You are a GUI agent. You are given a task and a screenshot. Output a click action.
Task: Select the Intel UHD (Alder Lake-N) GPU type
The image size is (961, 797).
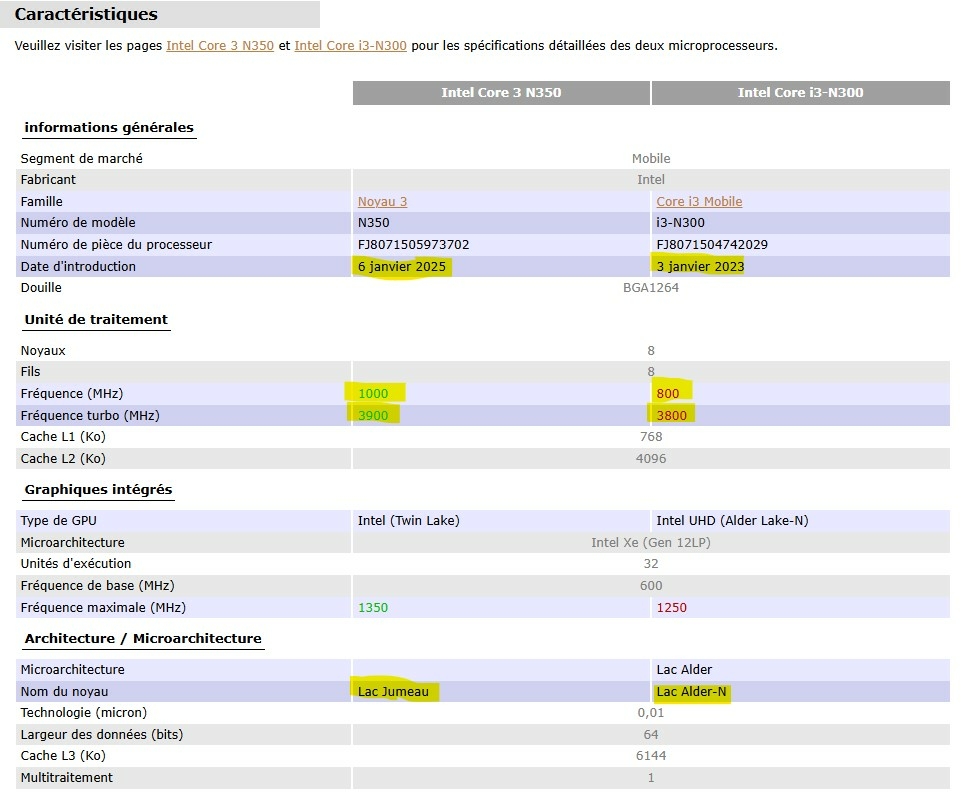[729, 520]
